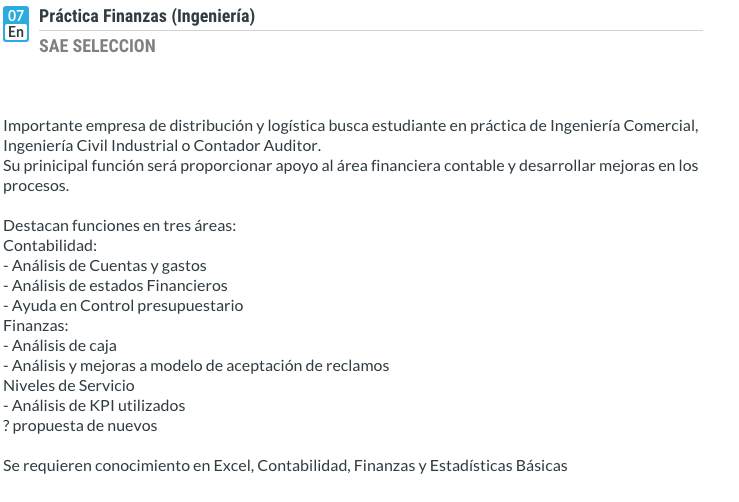The width and height of the screenshot is (739, 502).
Task: Click the sentence starting Su principal función
Action: pos(350,166)
